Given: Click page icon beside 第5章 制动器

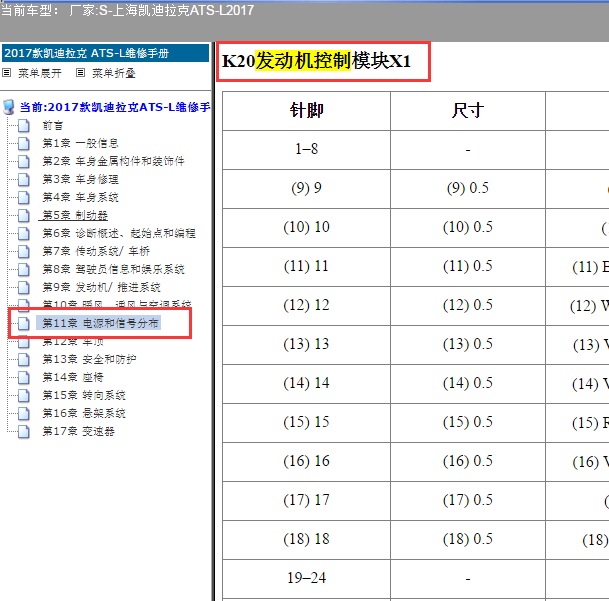Looking at the screenshot, I should point(24,215).
